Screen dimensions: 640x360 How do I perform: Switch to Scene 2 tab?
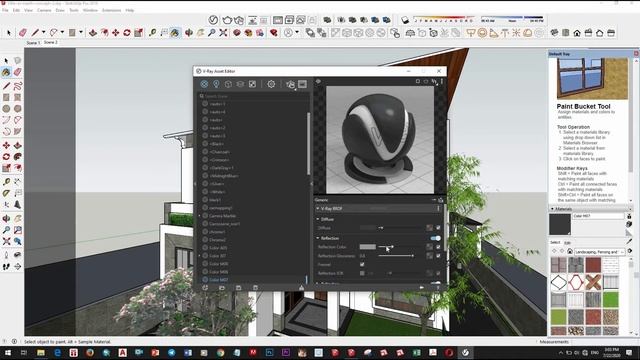click(51, 42)
